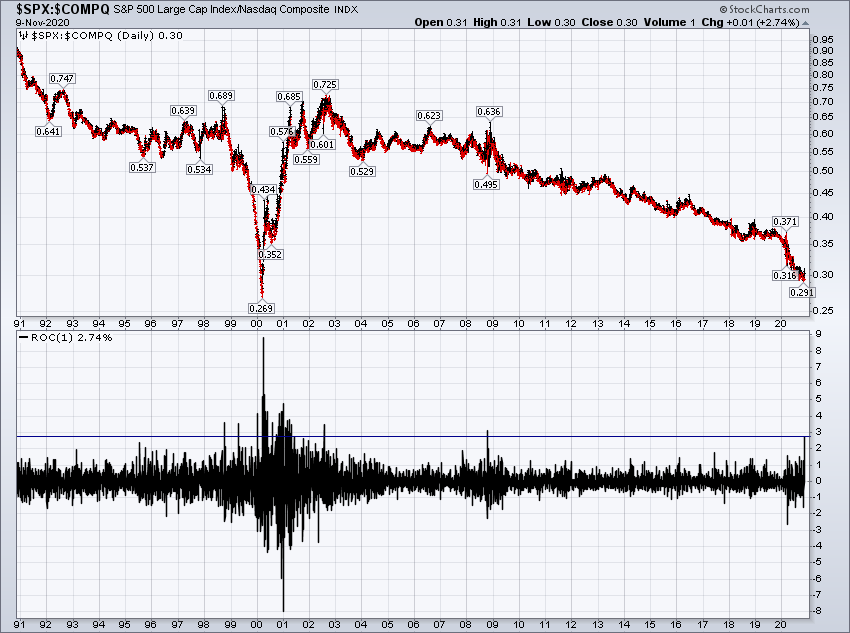Click the 0.95 price axis tick
This screenshot has height=633, width=850.
pos(823,40)
